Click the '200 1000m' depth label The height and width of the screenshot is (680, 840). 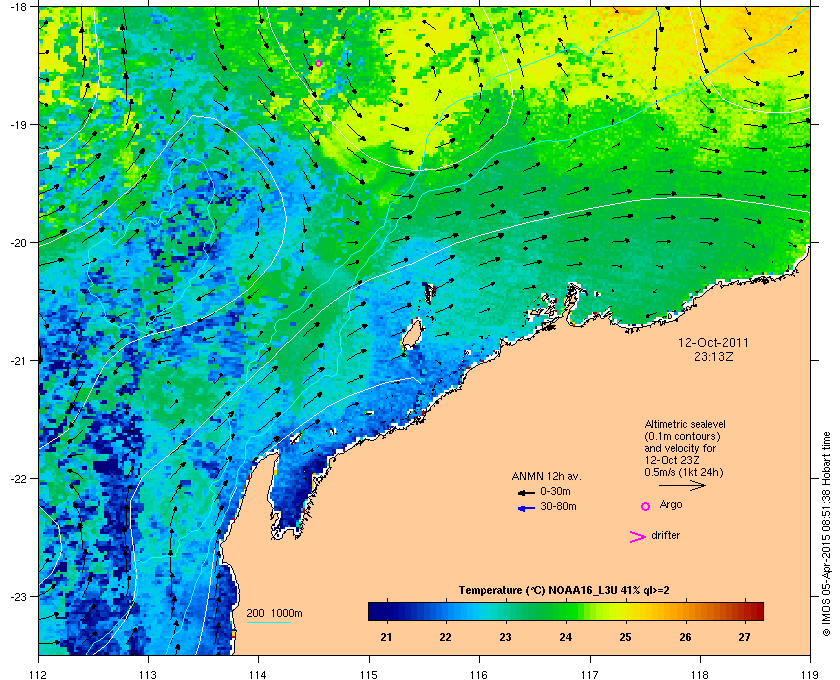(x=274, y=613)
